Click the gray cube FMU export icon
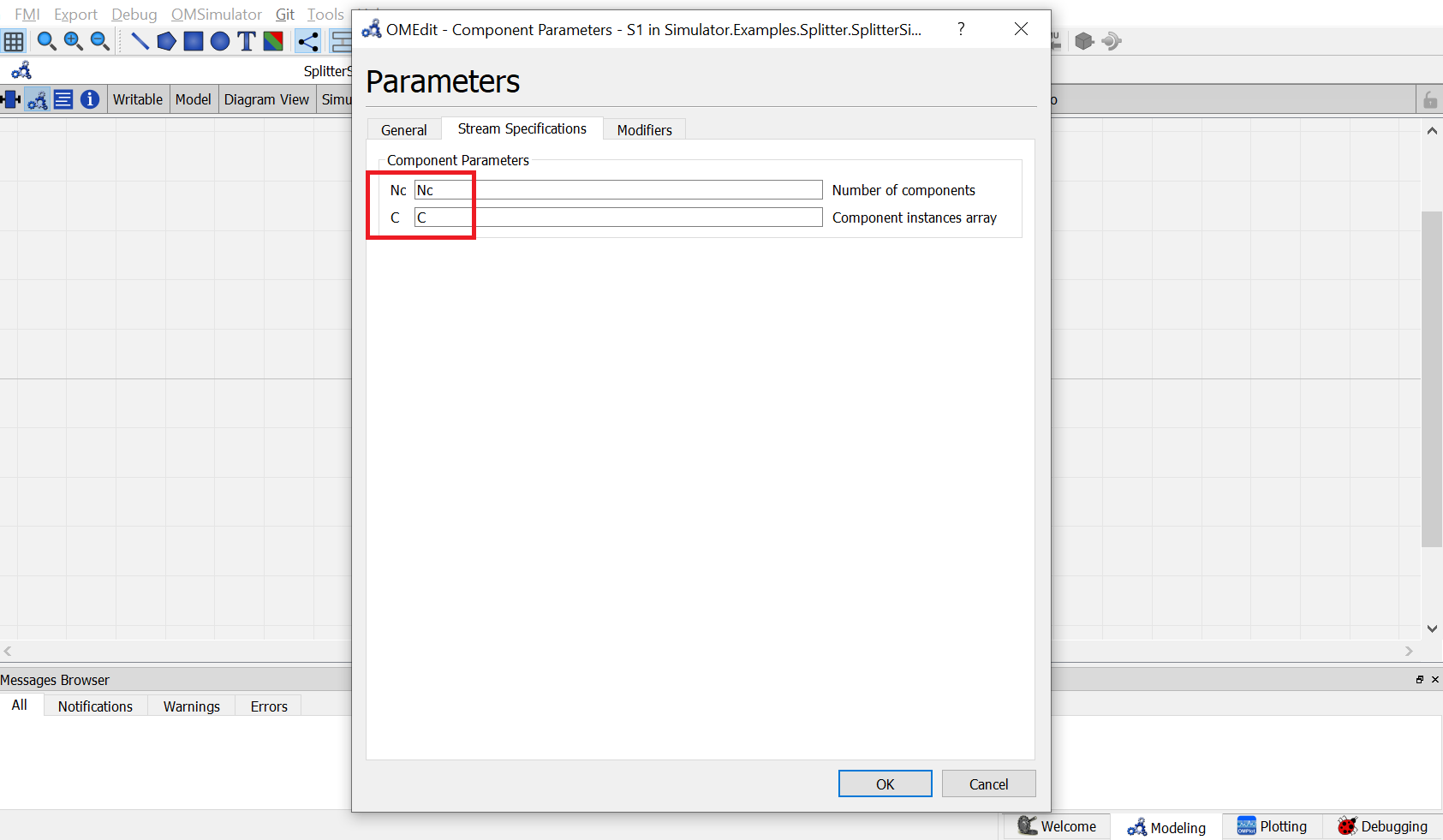Viewport: 1443px width, 840px height. point(1084,41)
